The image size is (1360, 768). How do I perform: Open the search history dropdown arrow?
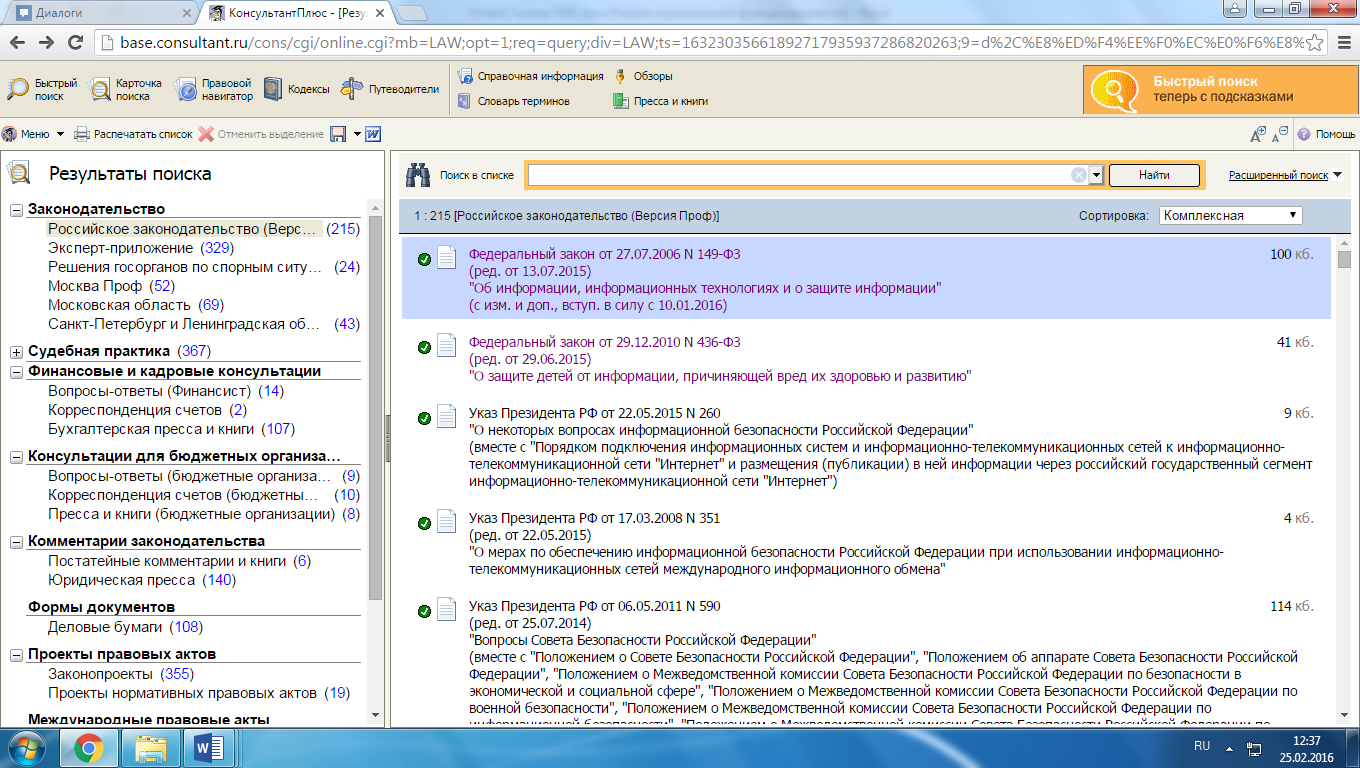(x=1096, y=175)
